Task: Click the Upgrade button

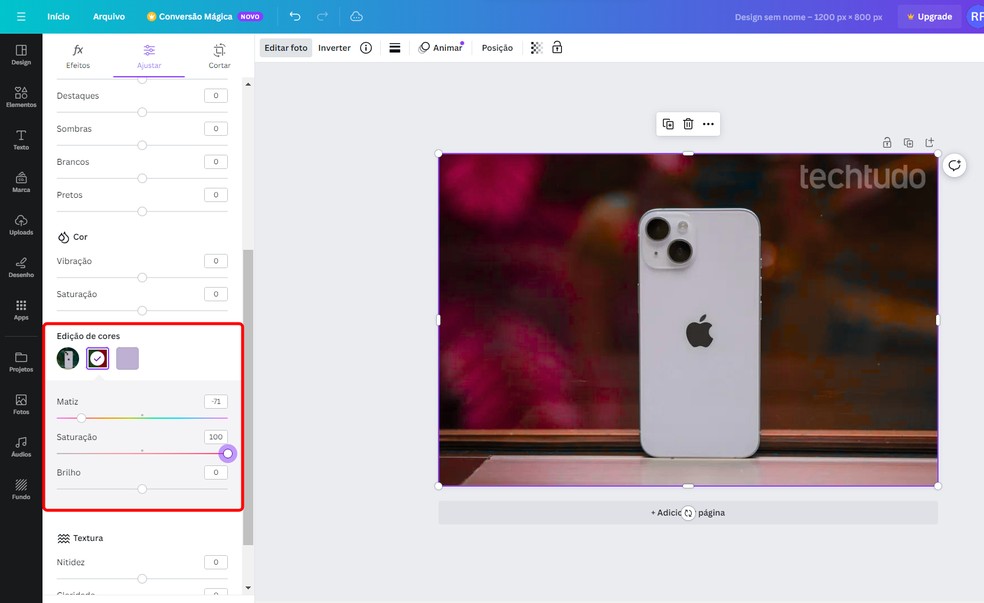Action: [x=929, y=16]
